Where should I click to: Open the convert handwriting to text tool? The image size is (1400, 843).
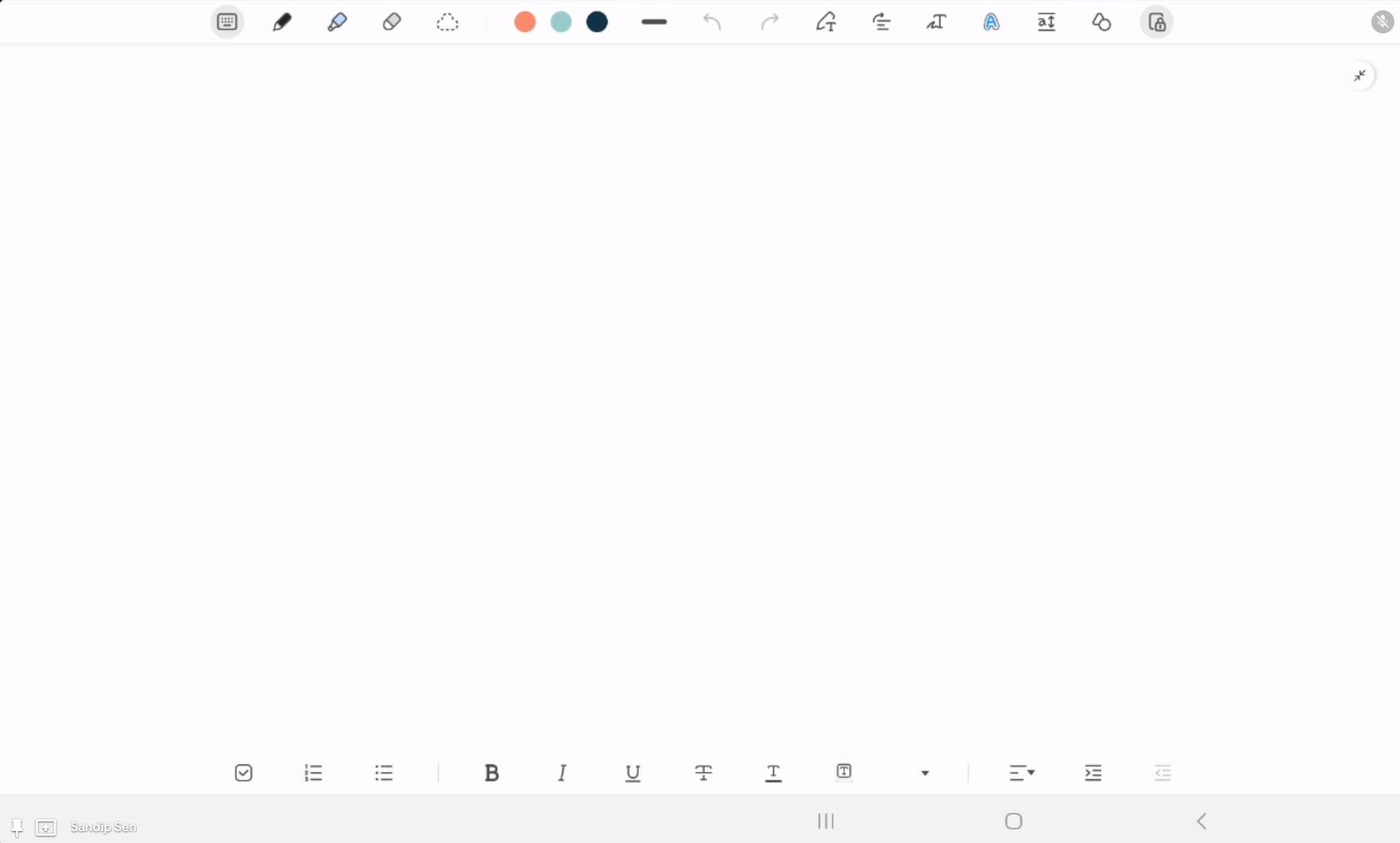click(826, 22)
